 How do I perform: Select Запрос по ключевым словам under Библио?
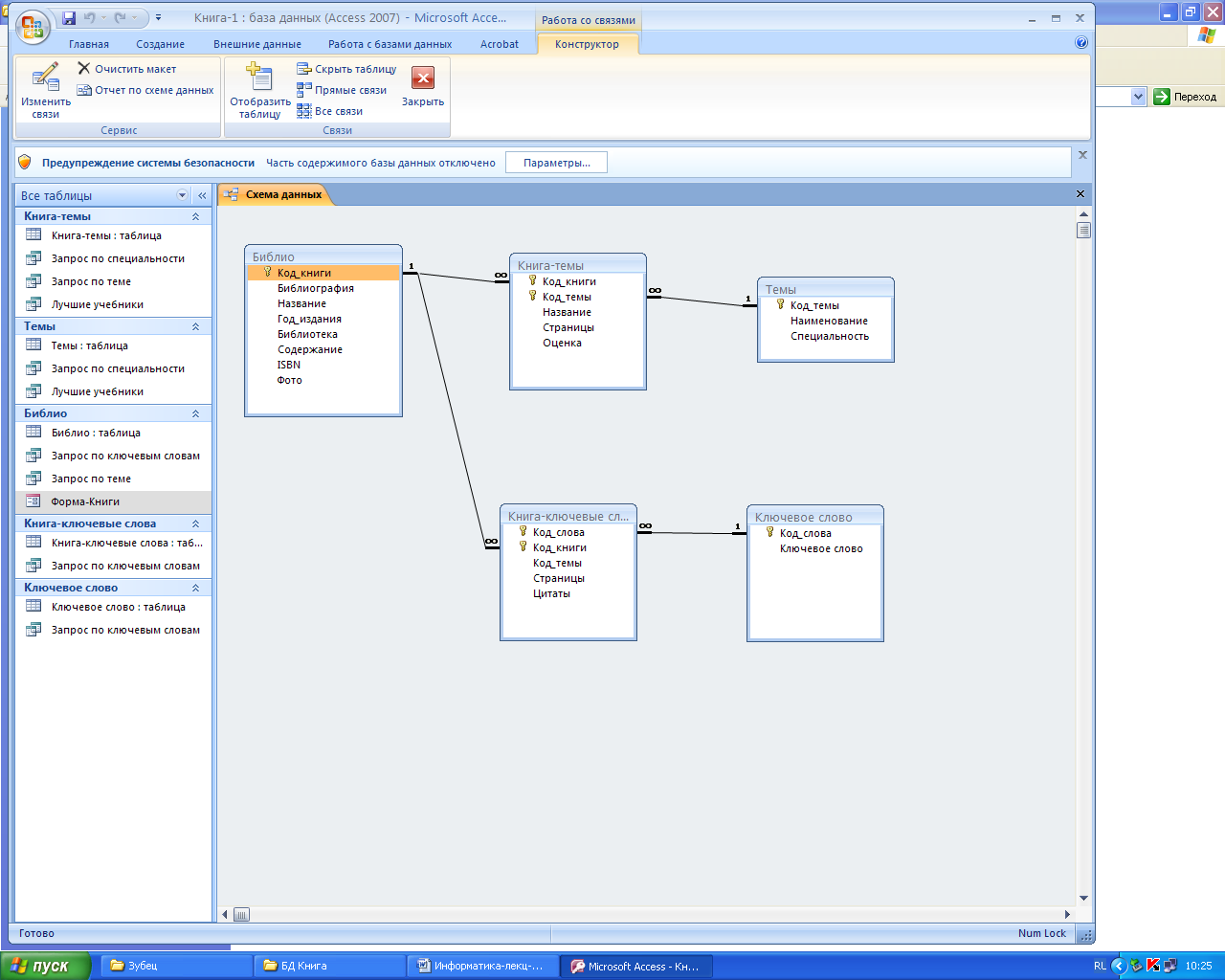[113, 456]
